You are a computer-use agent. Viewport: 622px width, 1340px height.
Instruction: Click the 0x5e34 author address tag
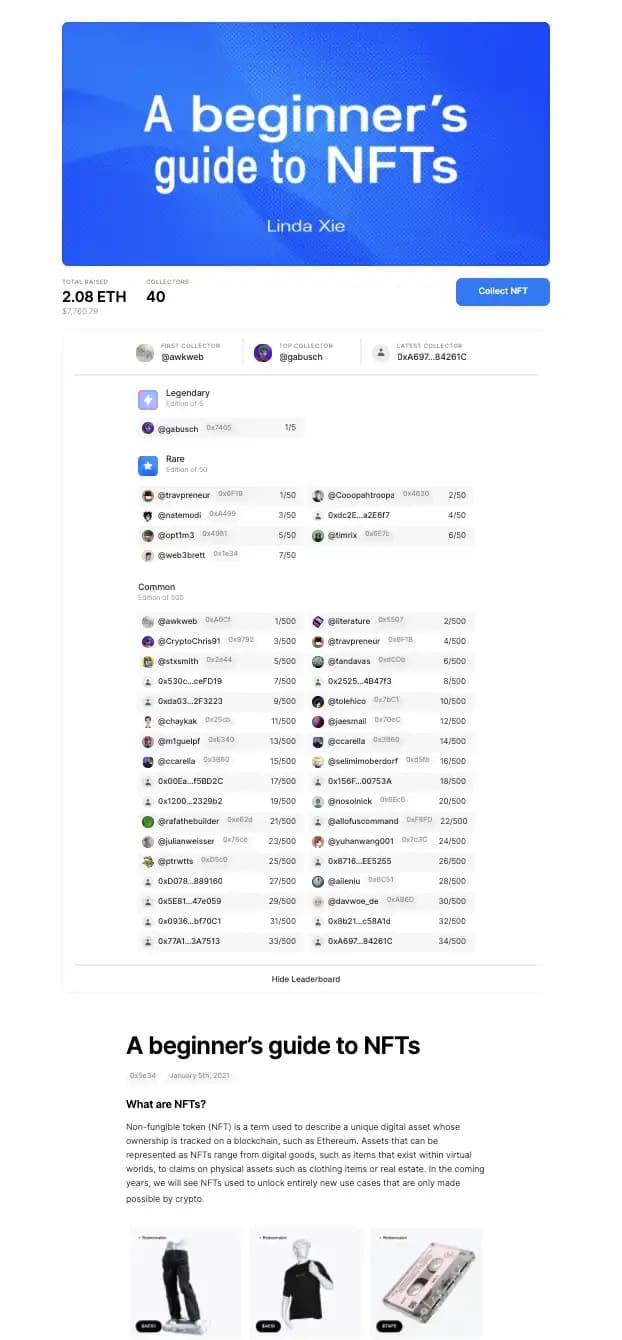click(142, 1076)
